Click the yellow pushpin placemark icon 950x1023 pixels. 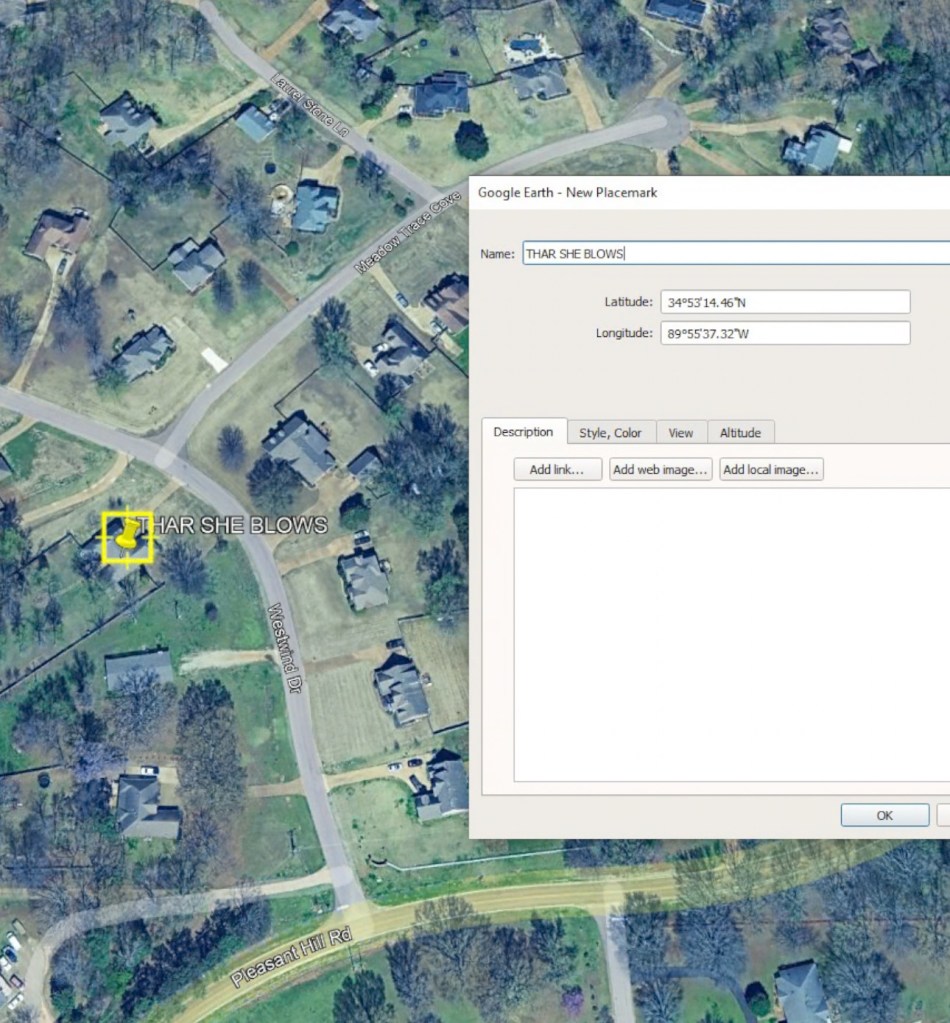(126, 537)
